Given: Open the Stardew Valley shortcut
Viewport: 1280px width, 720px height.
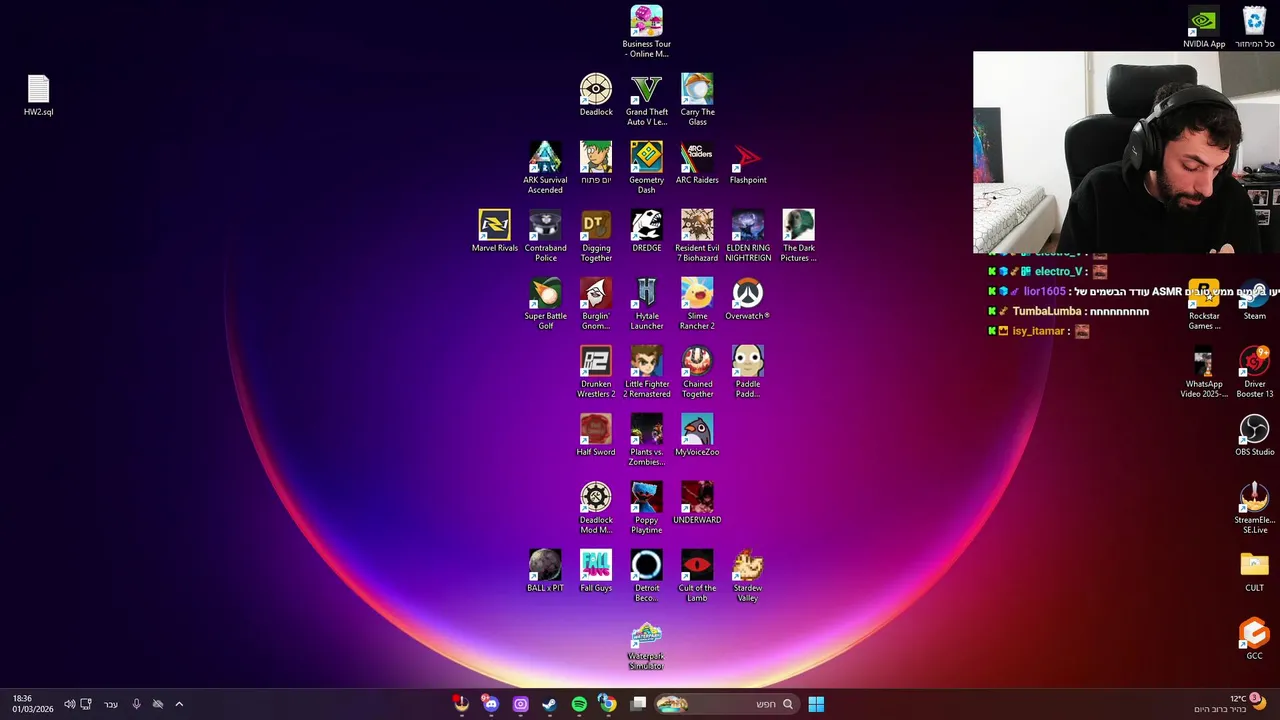Looking at the screenshot, I should (x=748, y=576).
